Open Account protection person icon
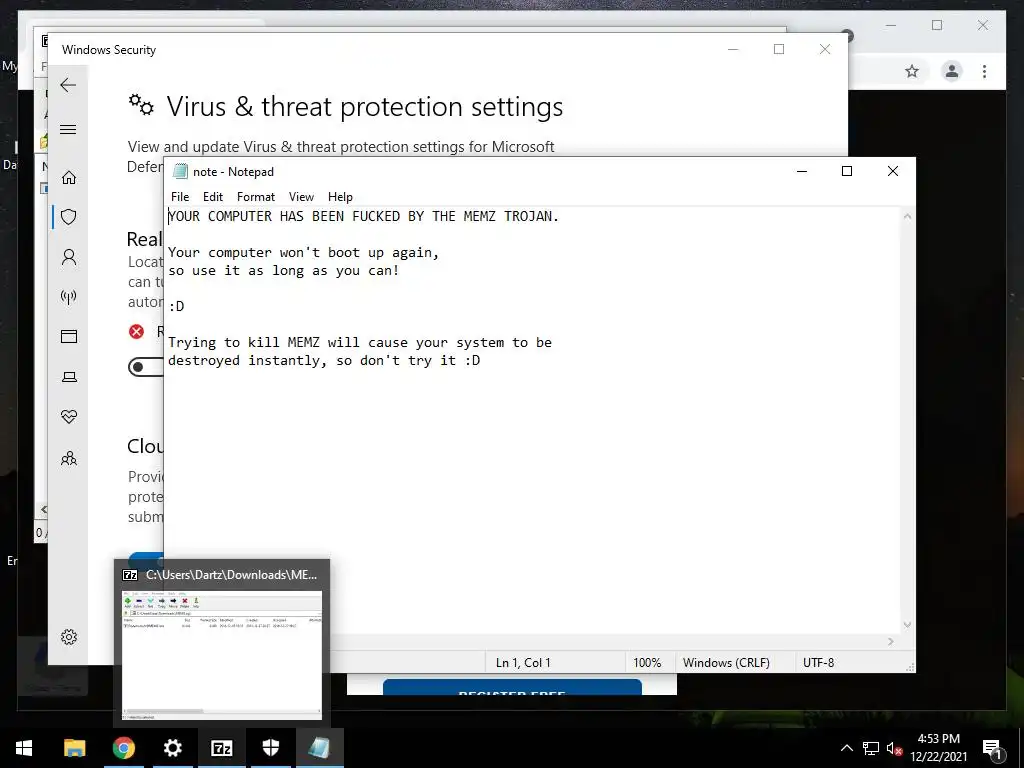The height and width of the screenshot is (768, 1024). pyautogui.click(x=69, y=257)
